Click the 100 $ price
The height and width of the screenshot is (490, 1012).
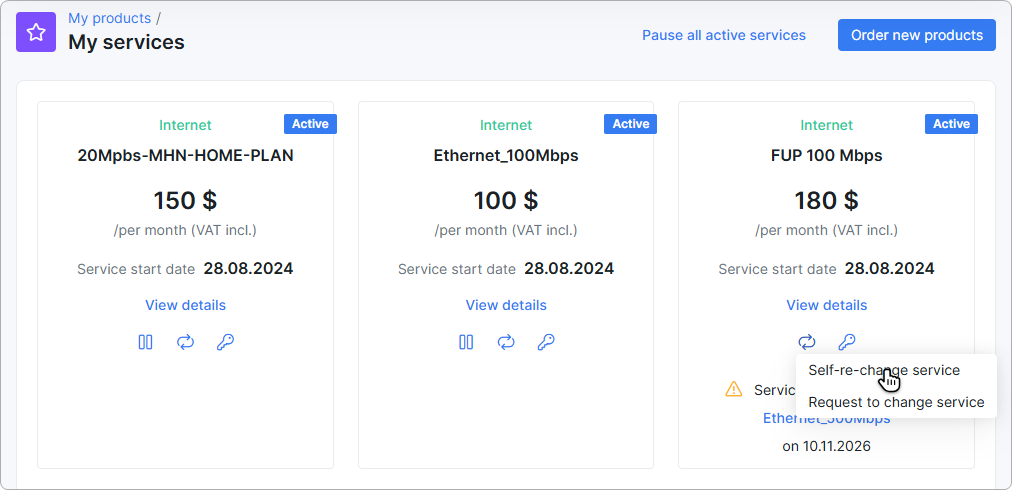pos(506,200)
